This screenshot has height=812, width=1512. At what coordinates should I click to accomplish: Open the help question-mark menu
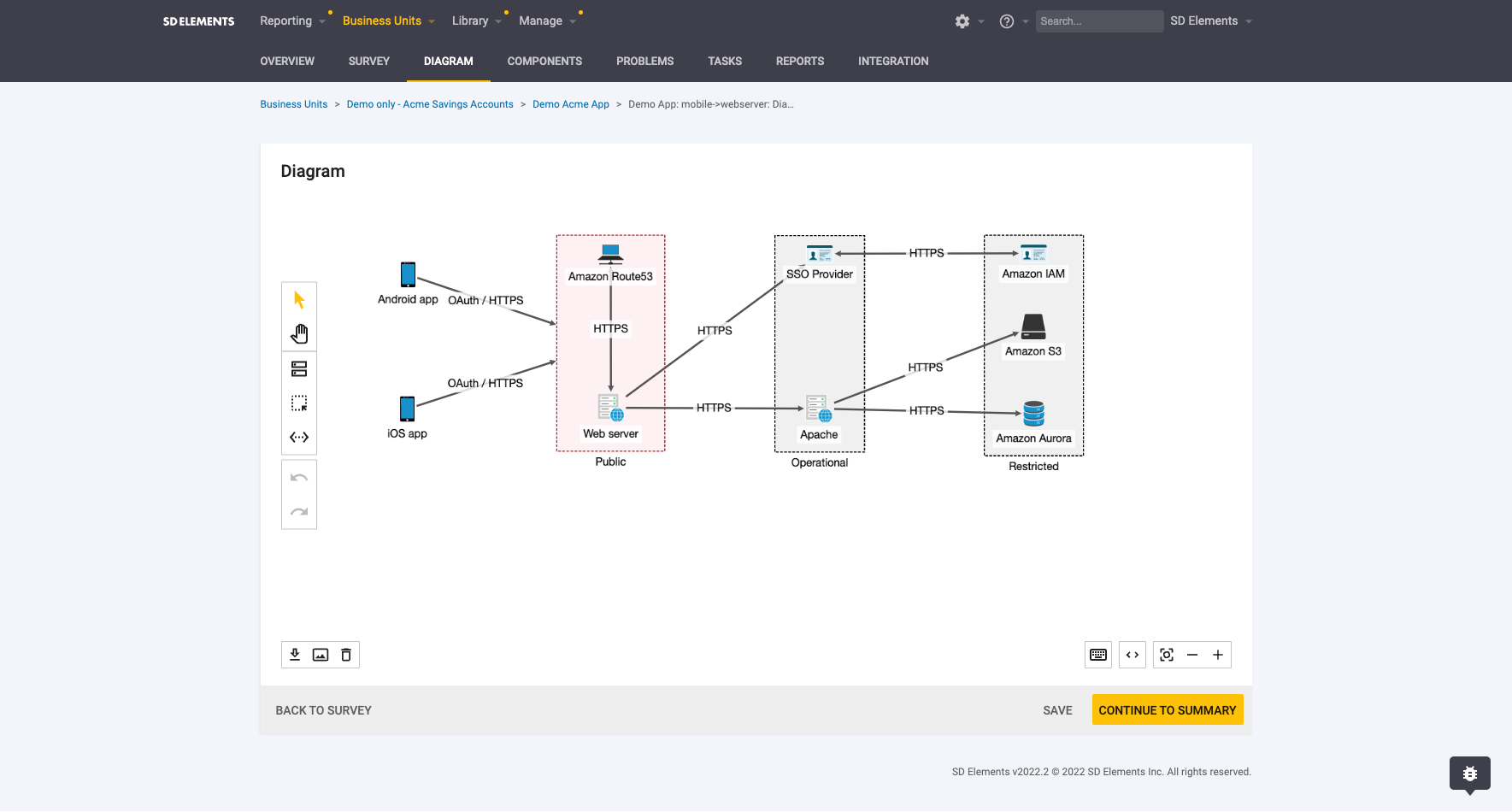tap(1007, 21)
